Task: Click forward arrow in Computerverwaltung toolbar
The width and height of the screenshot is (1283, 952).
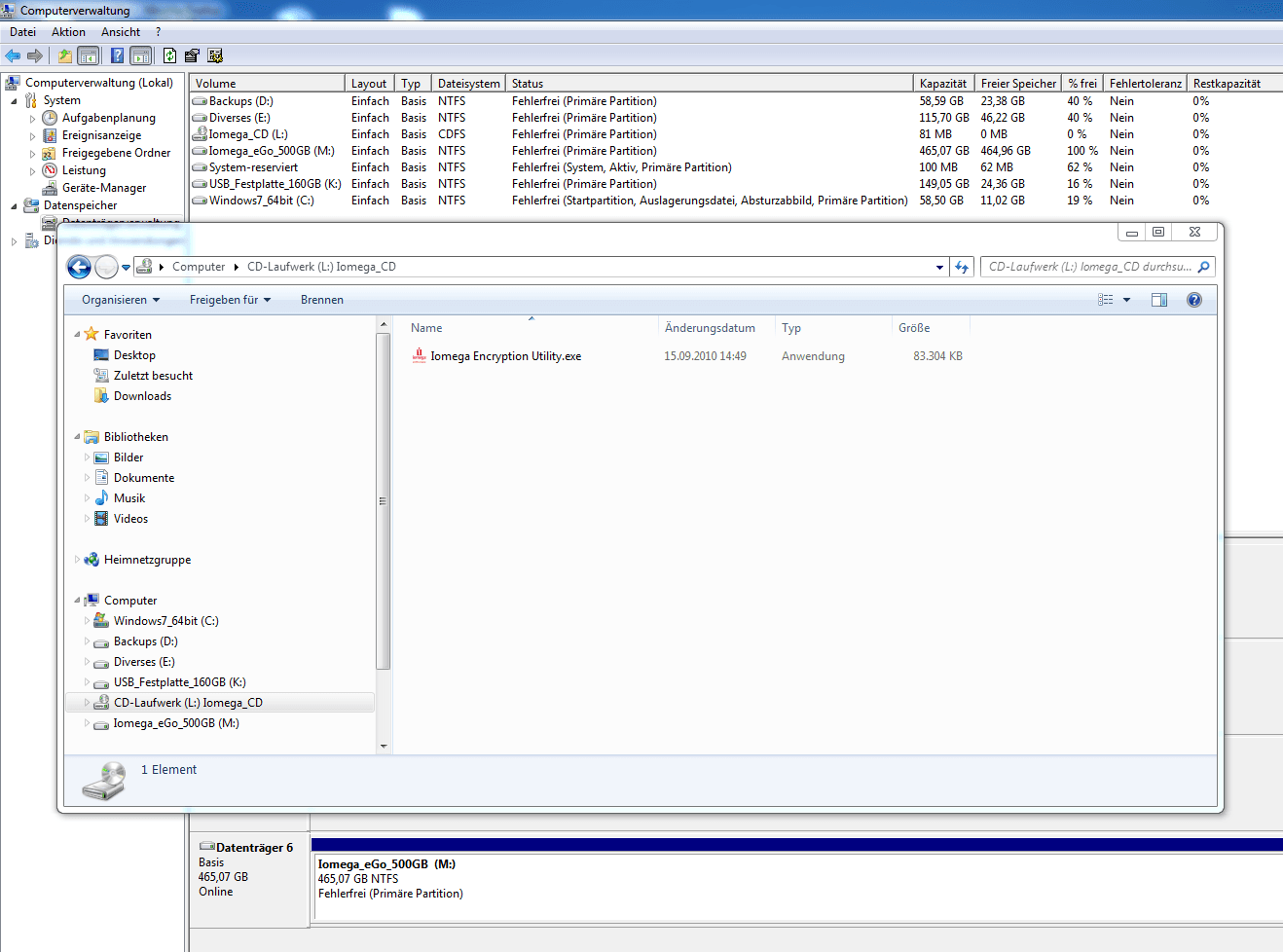Action: pos(35,55)
